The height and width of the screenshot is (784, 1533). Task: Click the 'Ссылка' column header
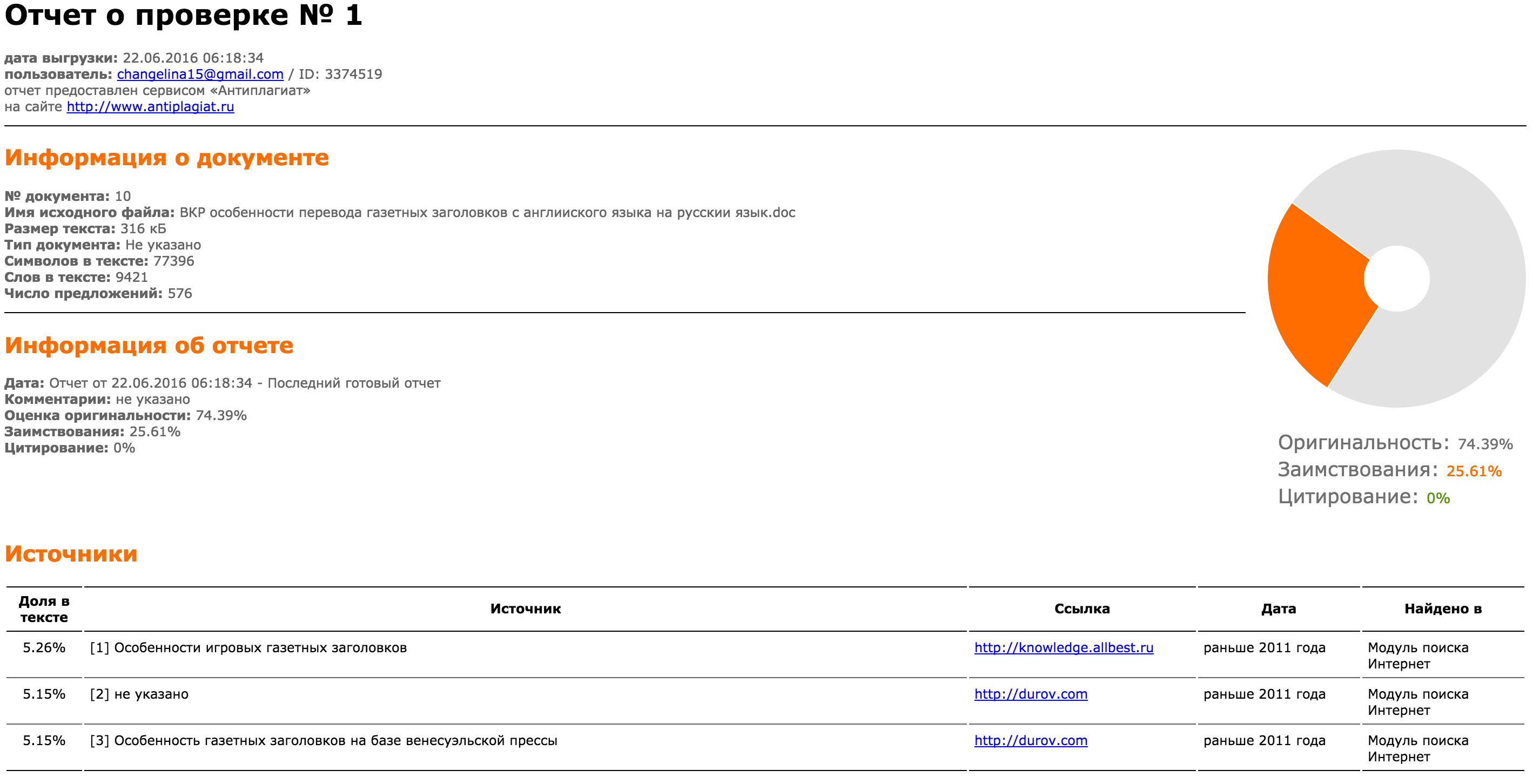click(1081, 609)
